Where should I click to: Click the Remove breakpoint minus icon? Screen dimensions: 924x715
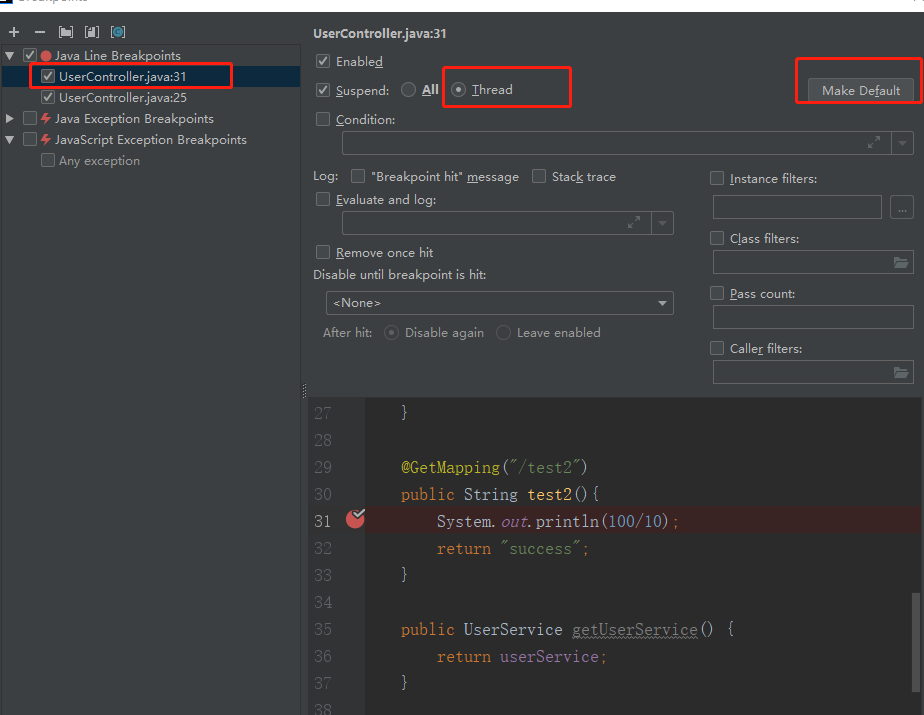point(40,33)
